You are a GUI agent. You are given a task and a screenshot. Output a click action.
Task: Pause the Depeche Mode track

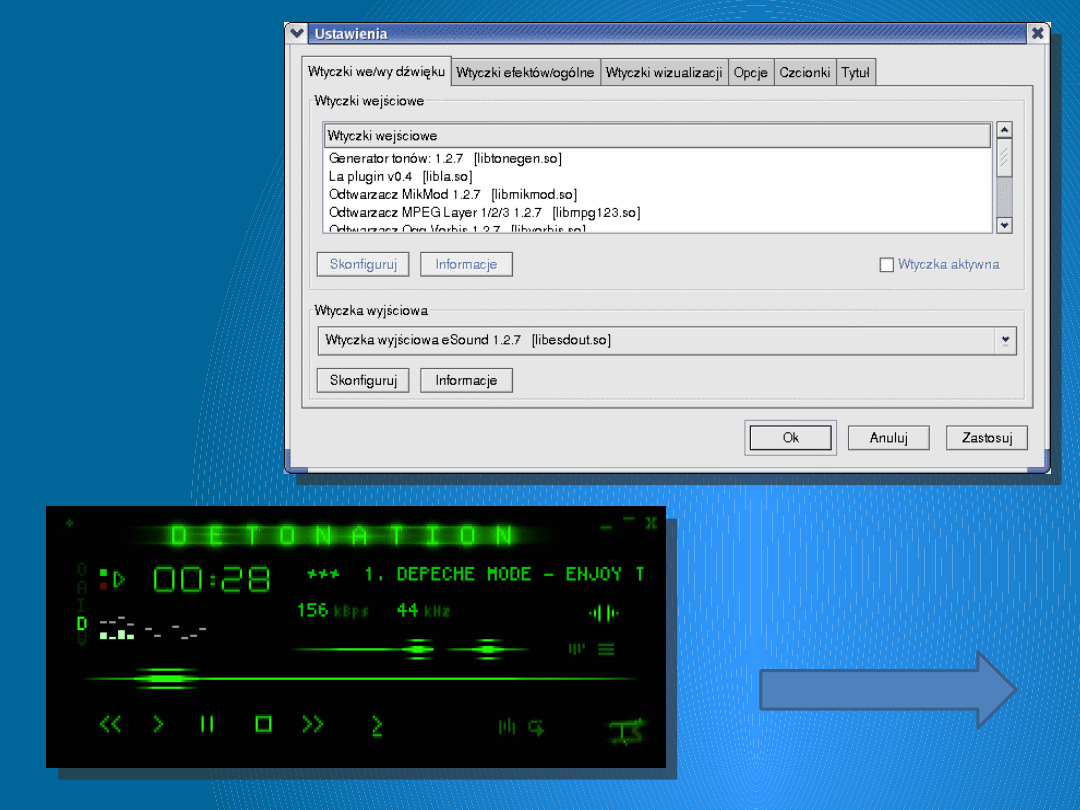pos(207,724)
